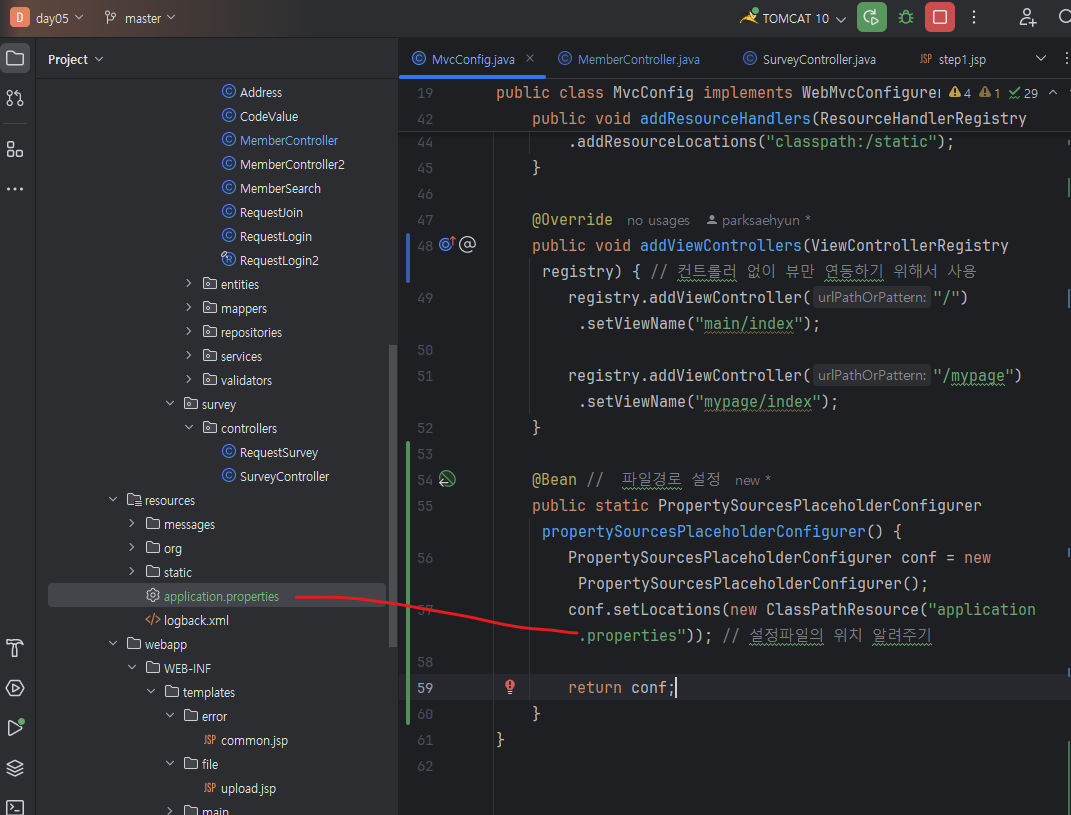
Task: Click the project tree vertical scrollbar
Action: pyautogui.click(x=393, y=495)
